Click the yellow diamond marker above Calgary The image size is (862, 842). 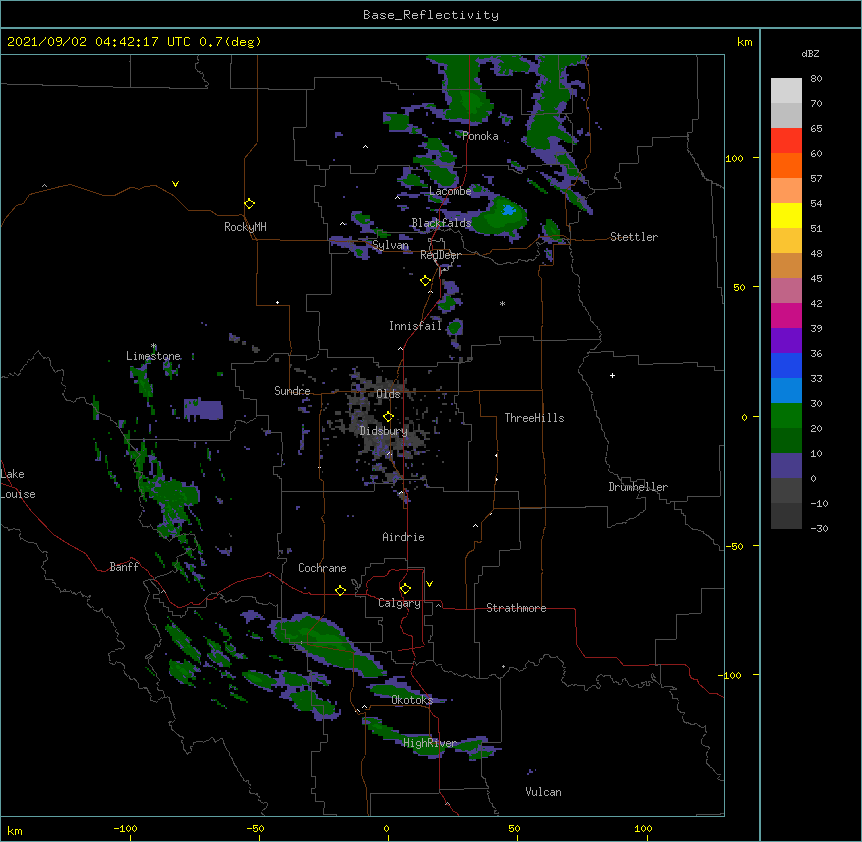pos(405,589)
